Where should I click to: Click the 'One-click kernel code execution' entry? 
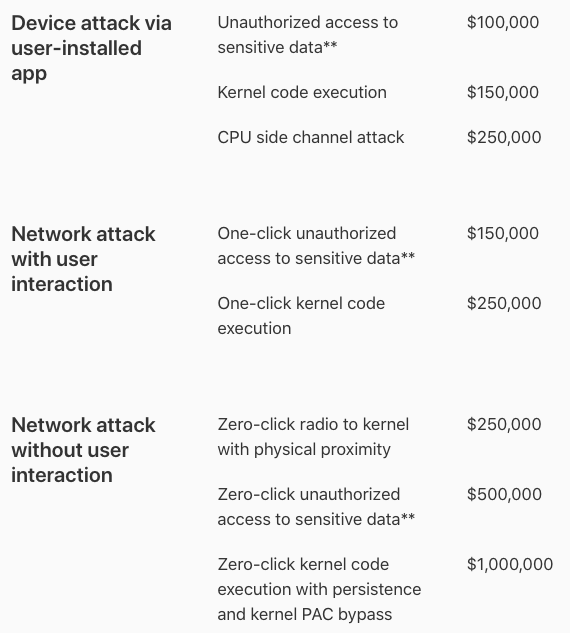[x=301, y=316]
